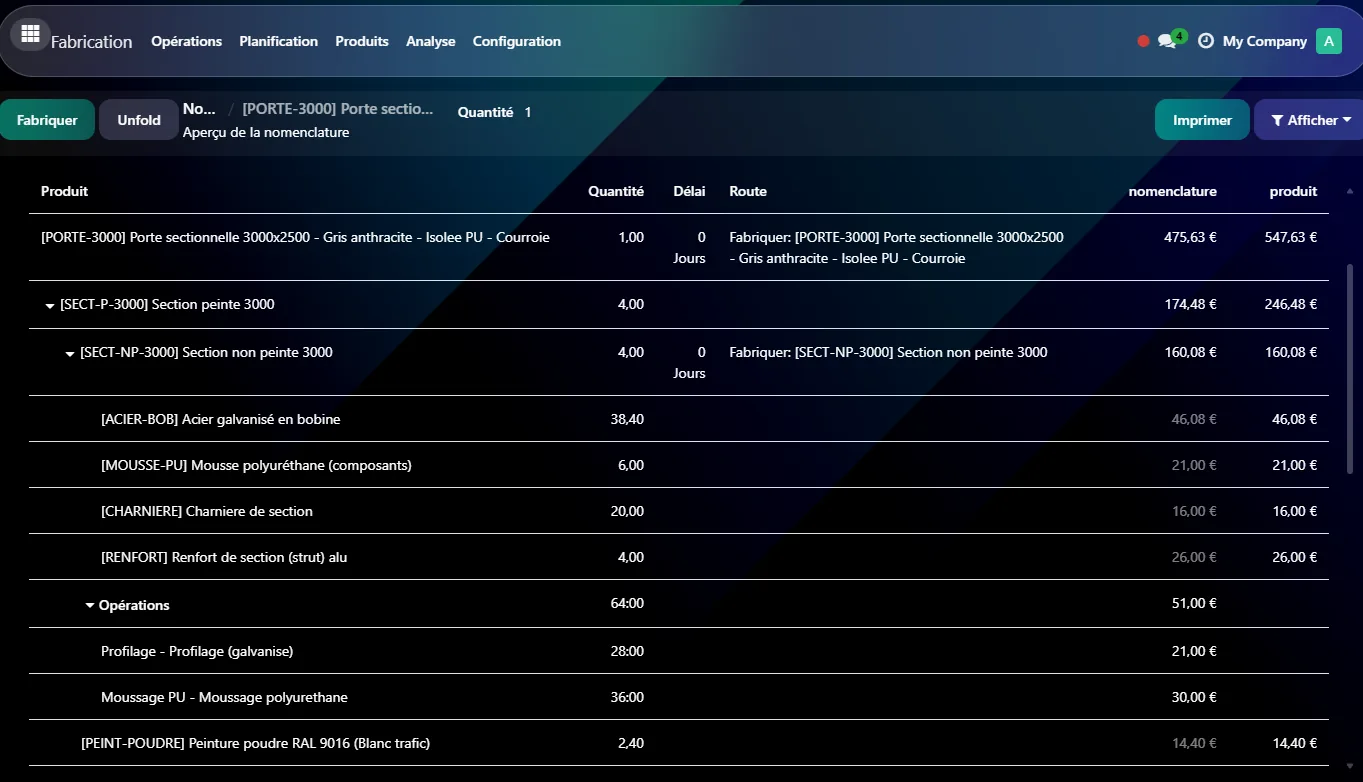Open the Fabriquer SECT-NP-3000 route link
Image resolution: width=1363 pixels, height=782 pixels.
(x=889, y=352)
